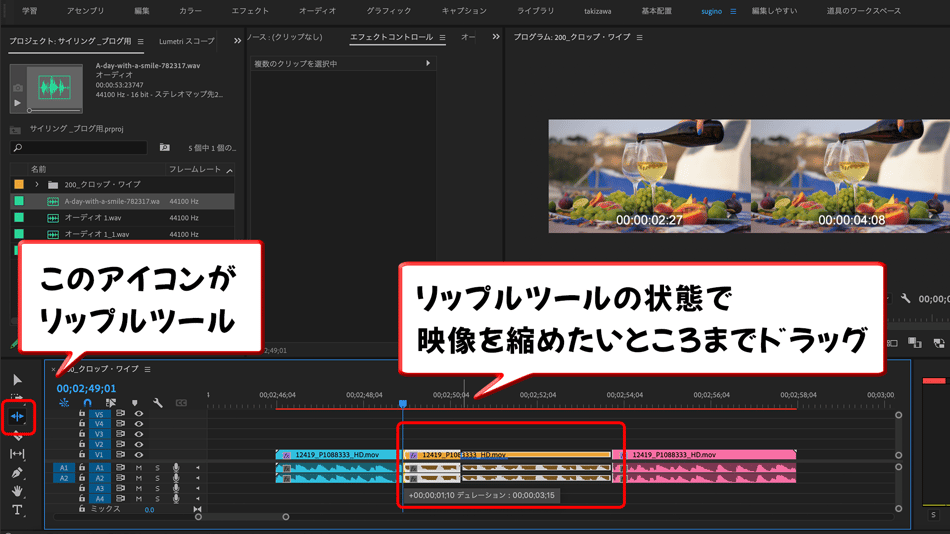Image resolution: width=950 pixels, height=534 pixels.
Task: Solo audio track A2
Action: 157,478
